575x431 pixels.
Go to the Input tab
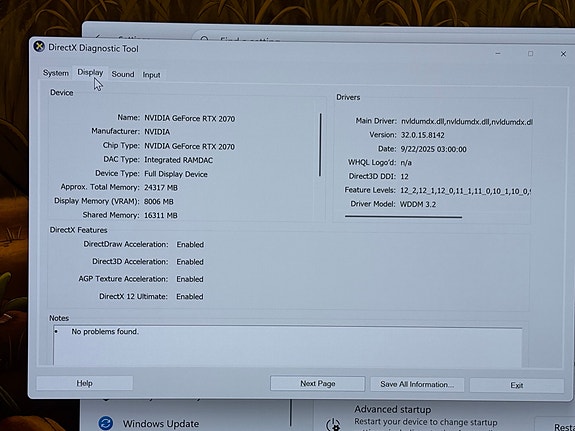[151, 75]
